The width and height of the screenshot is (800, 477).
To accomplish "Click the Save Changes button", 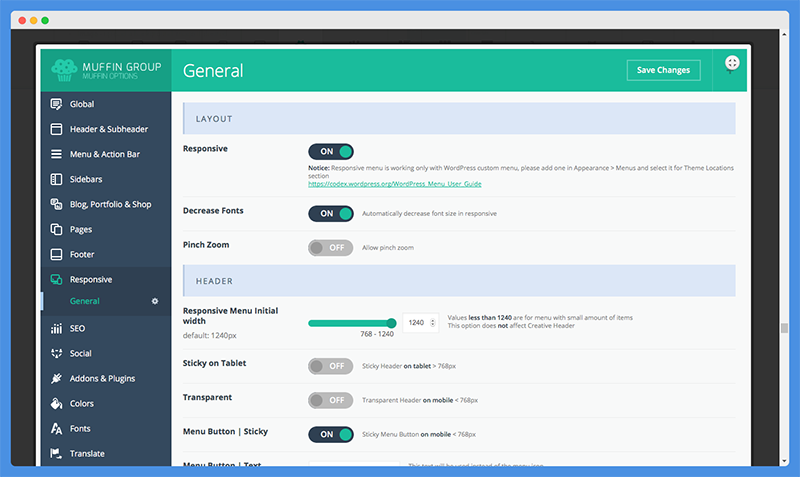I will coord(663,70).
